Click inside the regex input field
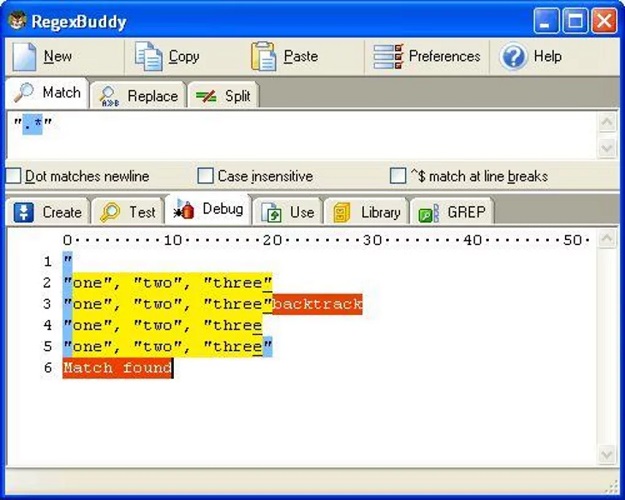This screenshot has height=500, width=625. (x=302, y=136)
